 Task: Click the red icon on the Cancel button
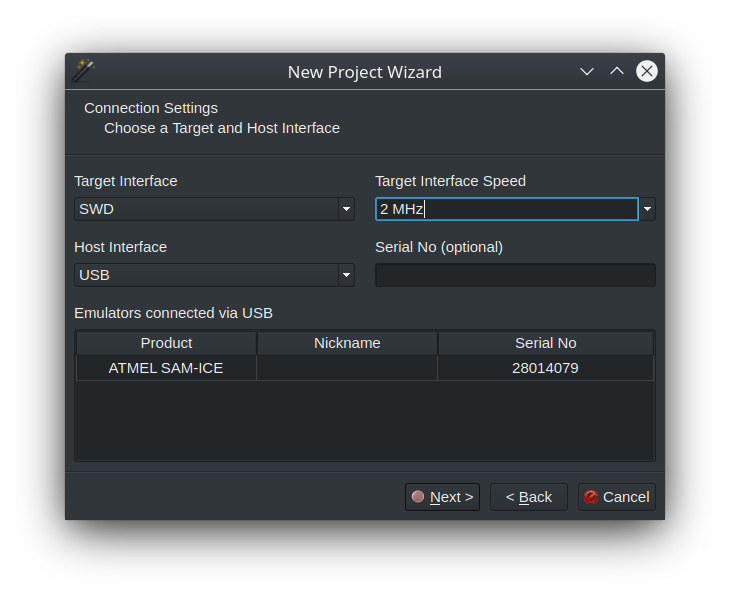tap(591, 497)
